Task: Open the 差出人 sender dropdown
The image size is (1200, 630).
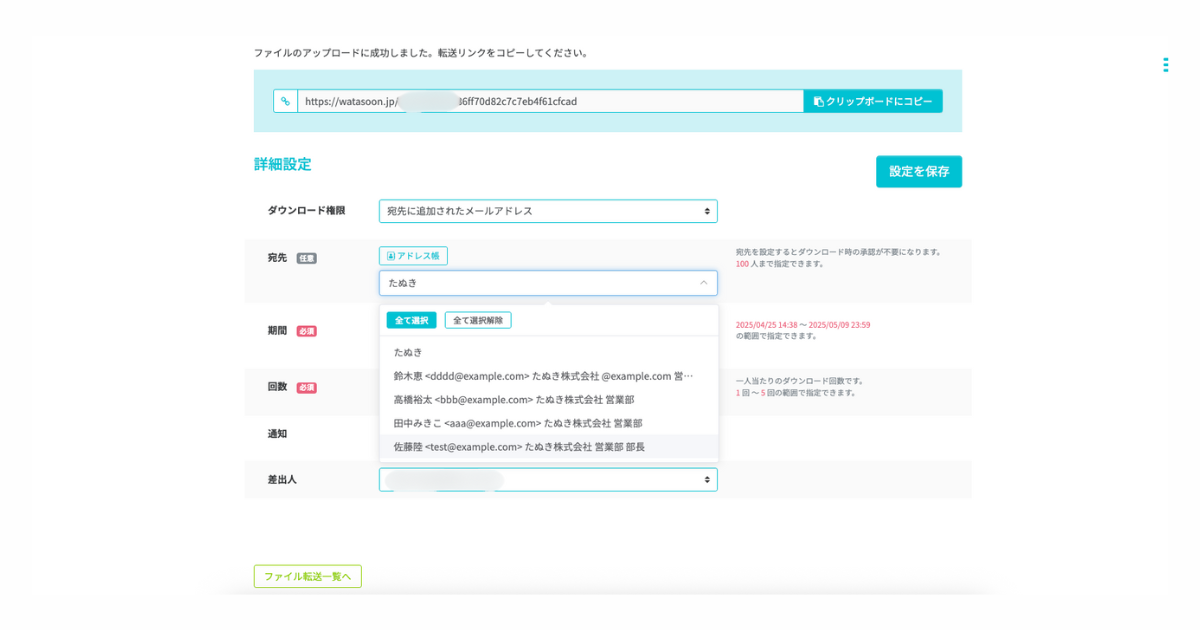Action: (x=548, y=480)
